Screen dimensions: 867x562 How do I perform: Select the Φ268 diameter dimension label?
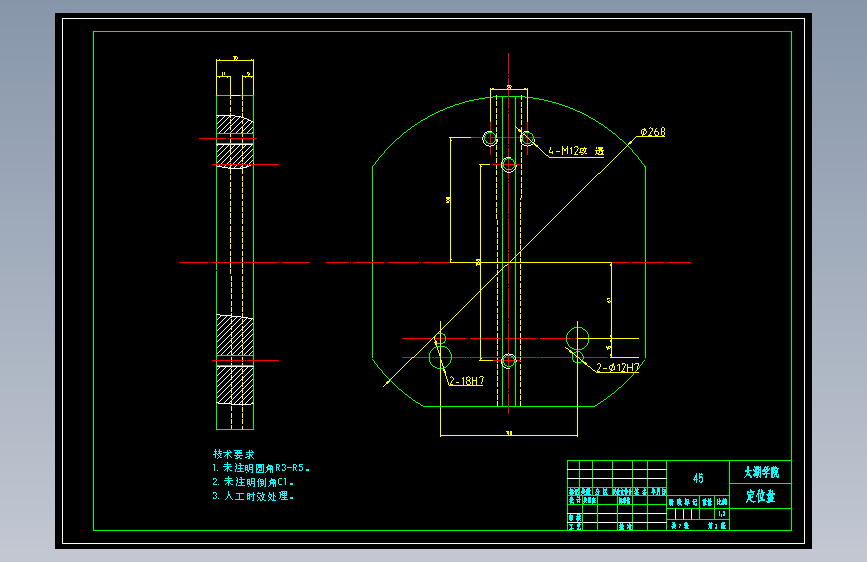coord(653,132)
